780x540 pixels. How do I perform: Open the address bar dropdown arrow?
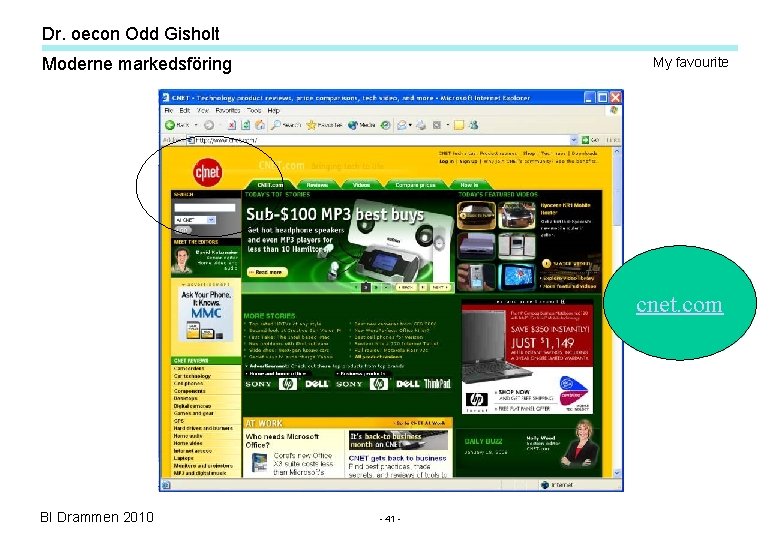point(574,140)
